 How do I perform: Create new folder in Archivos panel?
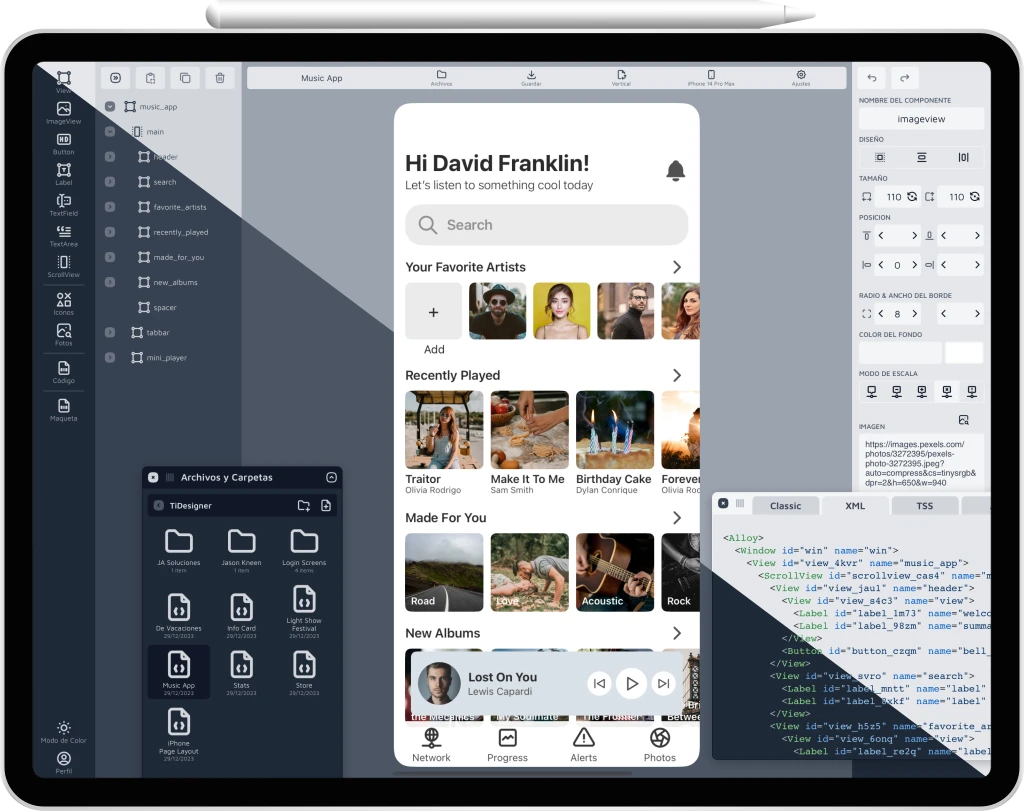tap(304, 506)
